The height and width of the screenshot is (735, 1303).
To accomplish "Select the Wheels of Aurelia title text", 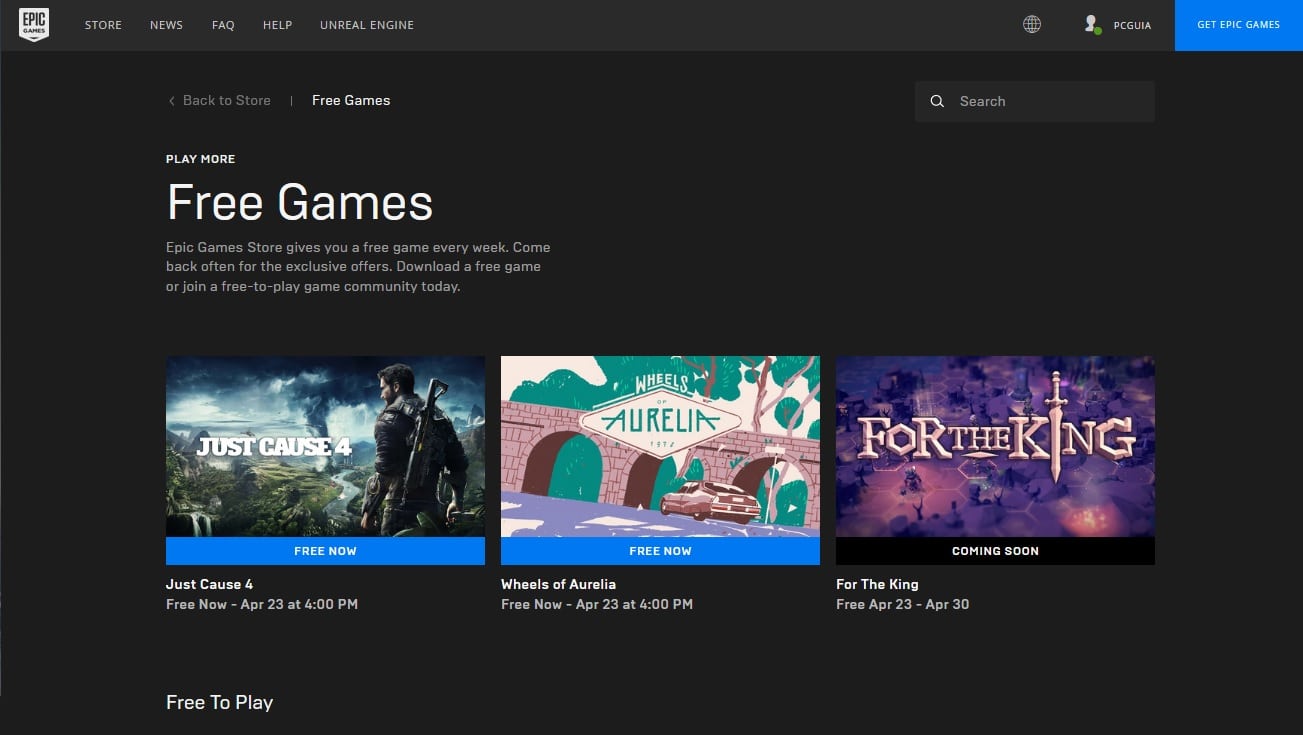I will coord(558,584).
